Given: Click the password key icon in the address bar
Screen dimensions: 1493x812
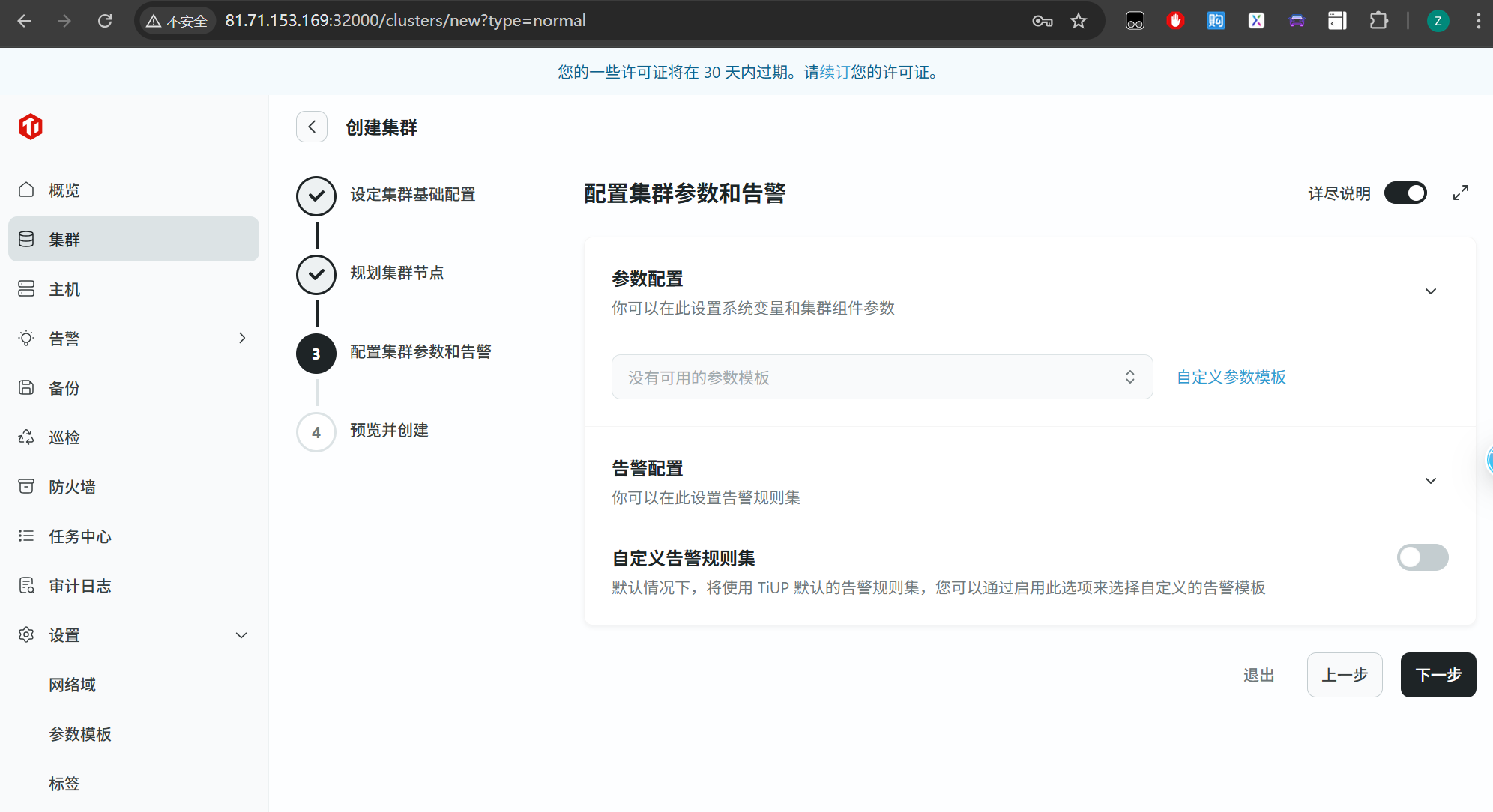Looking at the screenshot, I should click(x=1042, y=21).
